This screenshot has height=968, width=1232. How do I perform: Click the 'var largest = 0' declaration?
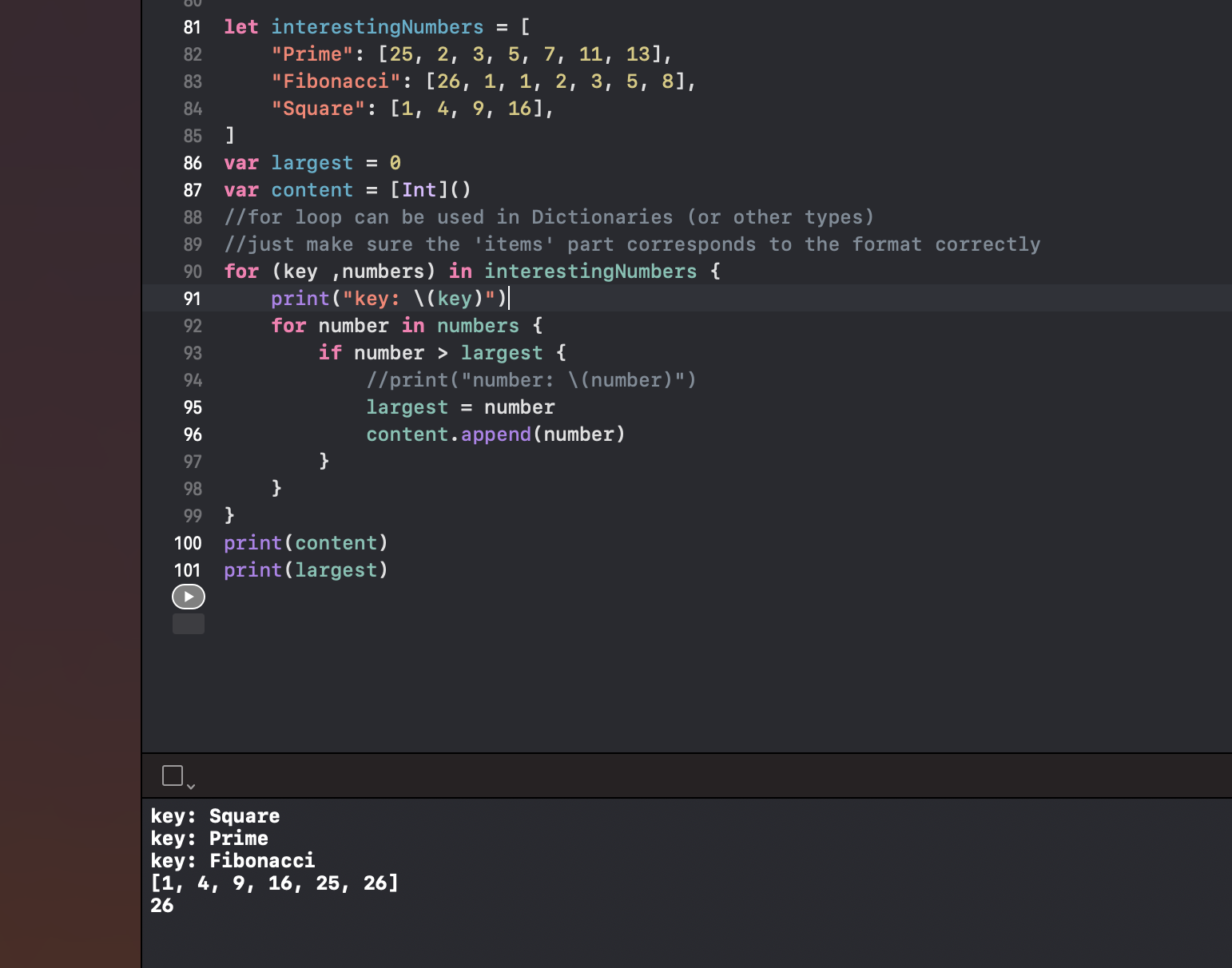coord(312,163)
